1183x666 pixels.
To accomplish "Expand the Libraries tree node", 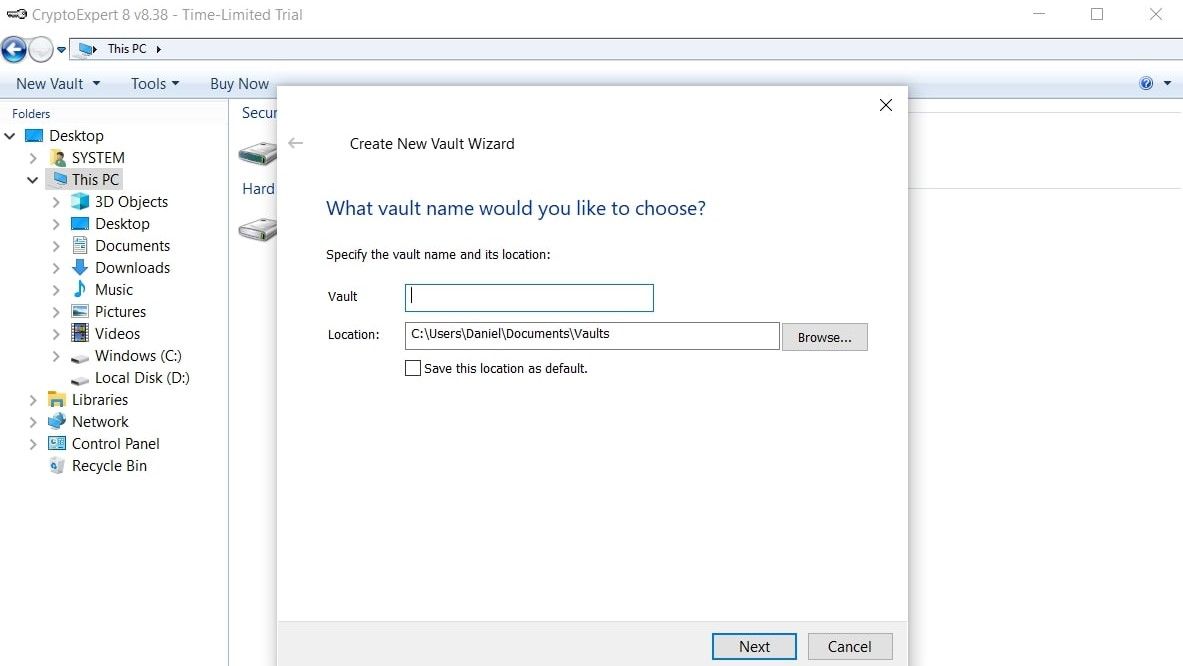I will pyautogui.click(x=33, y=399).
